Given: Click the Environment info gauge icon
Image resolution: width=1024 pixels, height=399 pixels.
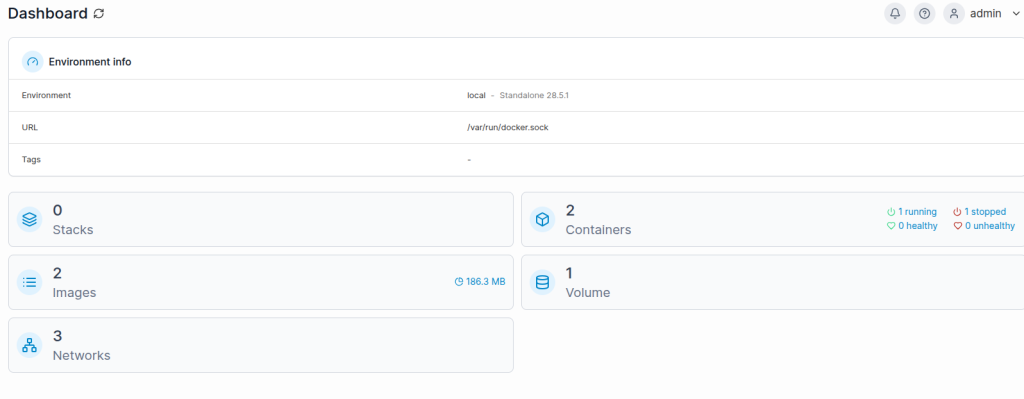Looking at the screenshot, I should (33, 62).
